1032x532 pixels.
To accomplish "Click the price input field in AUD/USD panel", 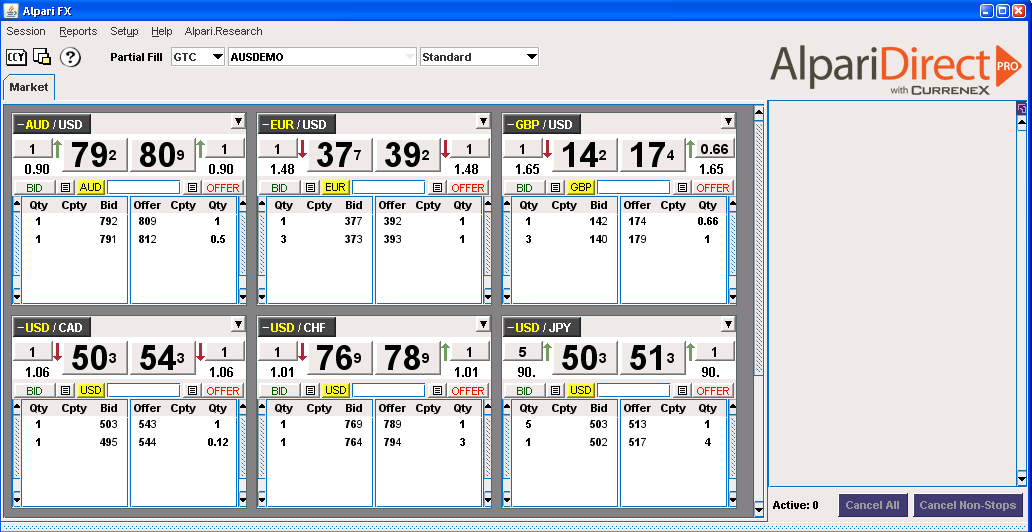I will coord(143,188).
